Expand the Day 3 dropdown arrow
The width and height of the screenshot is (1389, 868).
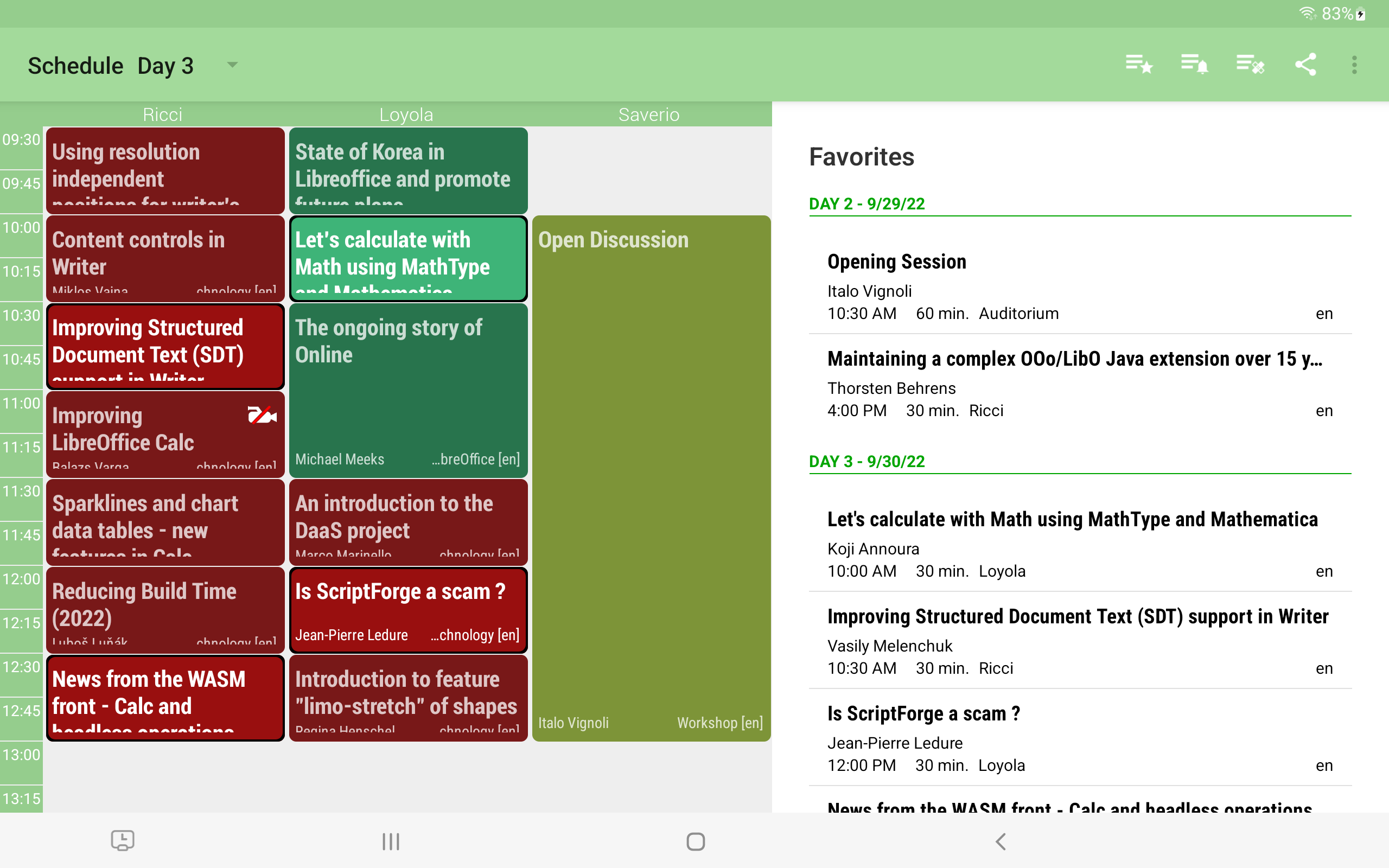pyautogui.click(x=232, y=65)
